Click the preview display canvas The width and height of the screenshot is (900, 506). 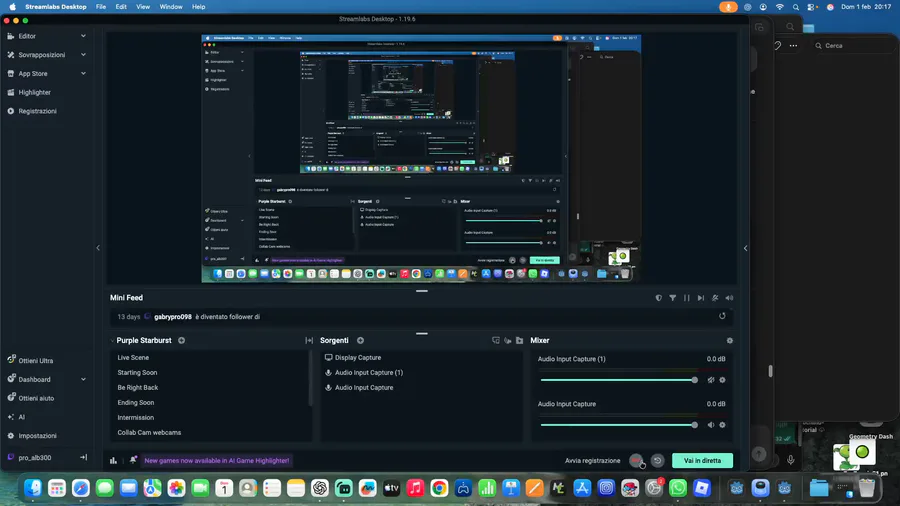point(421,159)
